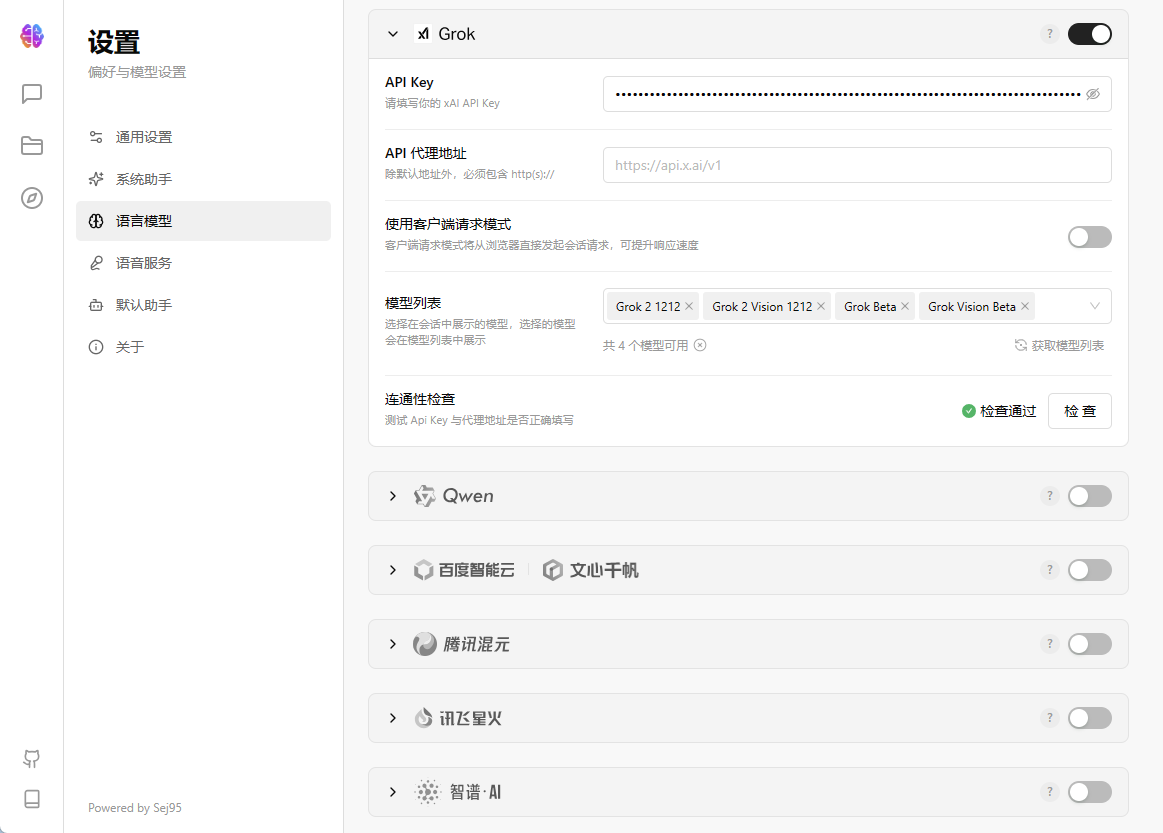Click the 智谱·AI logo
The height and width of the screenshot is (833, 1163).
(458, 792)
